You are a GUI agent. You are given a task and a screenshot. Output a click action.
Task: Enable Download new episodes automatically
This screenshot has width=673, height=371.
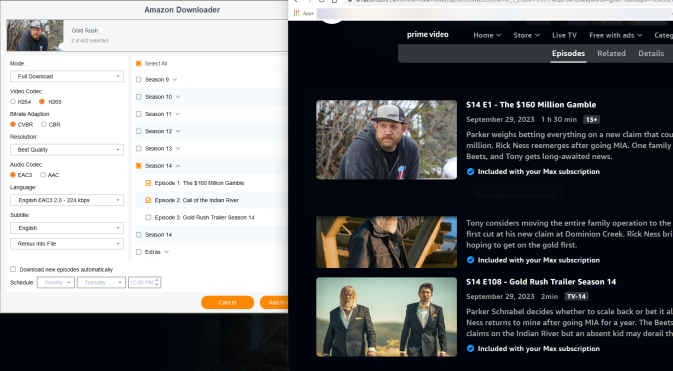click(x=13, y=269)
